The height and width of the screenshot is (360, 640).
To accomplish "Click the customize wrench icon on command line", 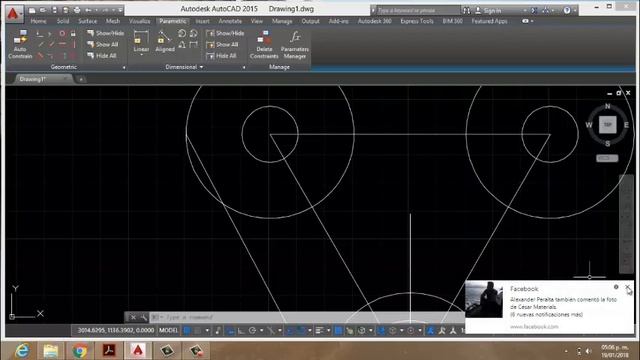I will tap(143, 317).
